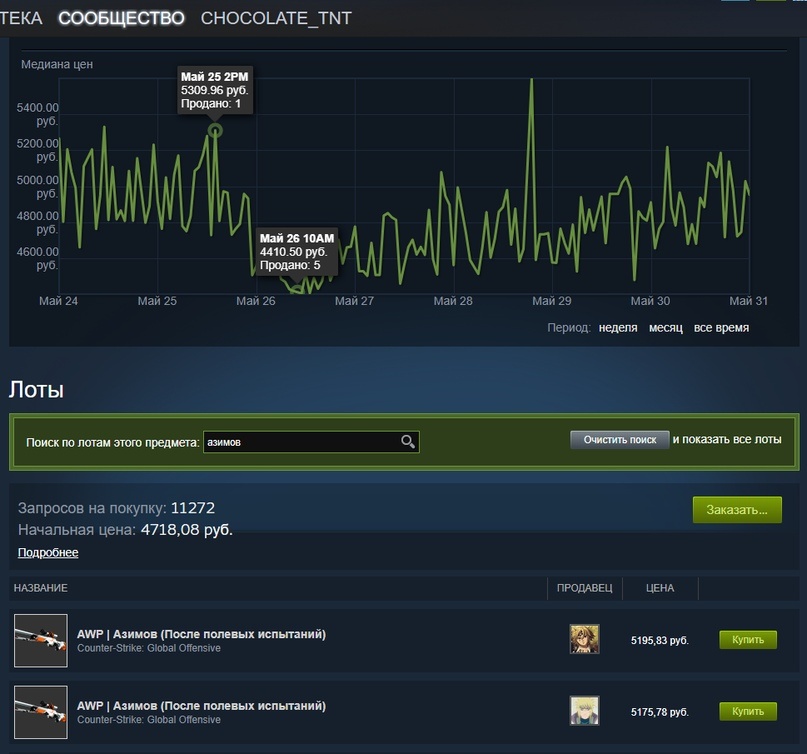Click the green Заказать... button

pos(737,510)
